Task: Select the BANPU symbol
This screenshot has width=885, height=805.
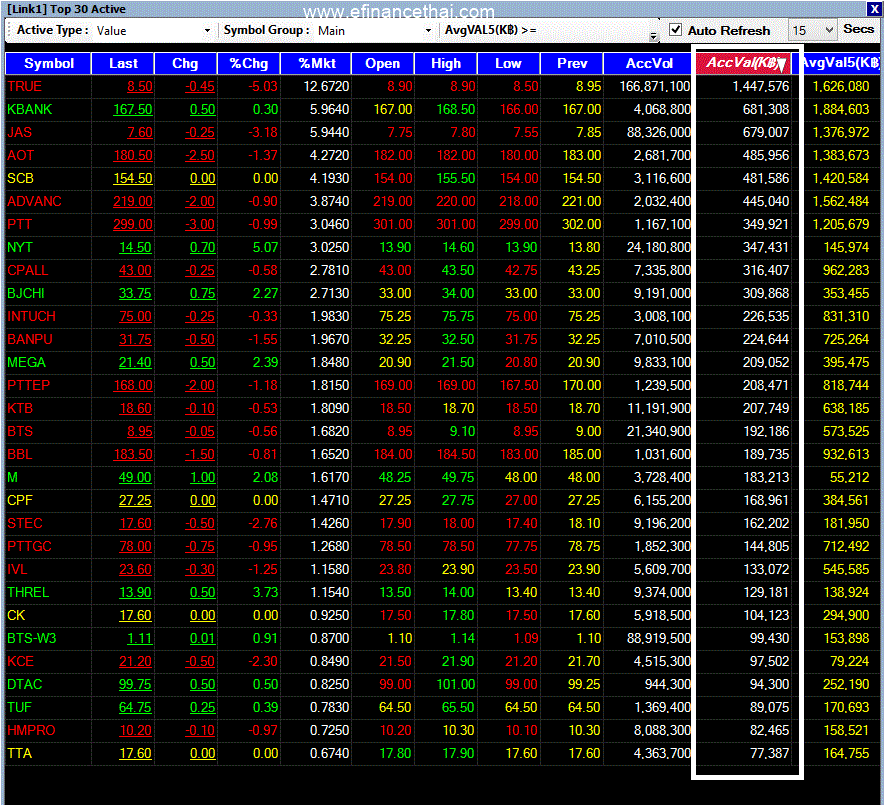Action: point(30,339)
